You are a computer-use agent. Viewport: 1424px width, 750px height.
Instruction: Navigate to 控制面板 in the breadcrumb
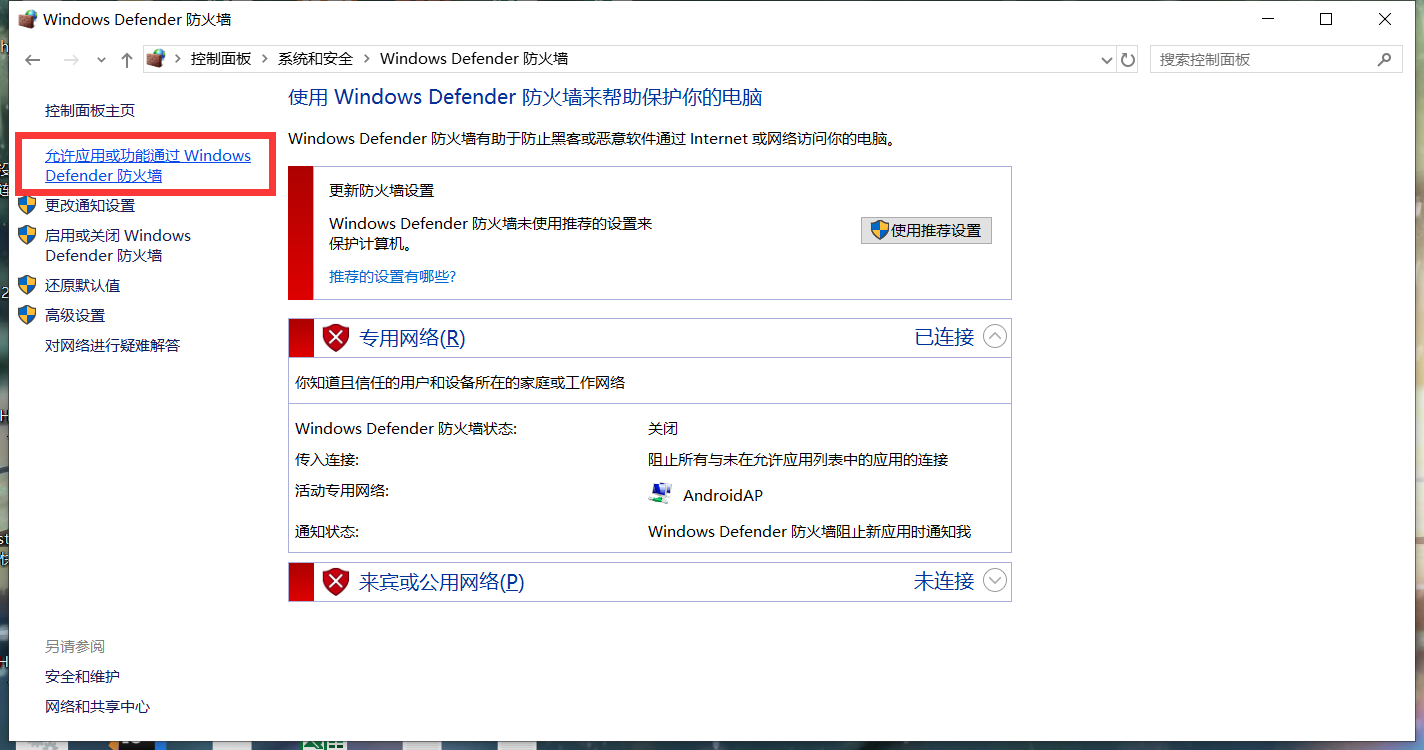coord(221,59)
